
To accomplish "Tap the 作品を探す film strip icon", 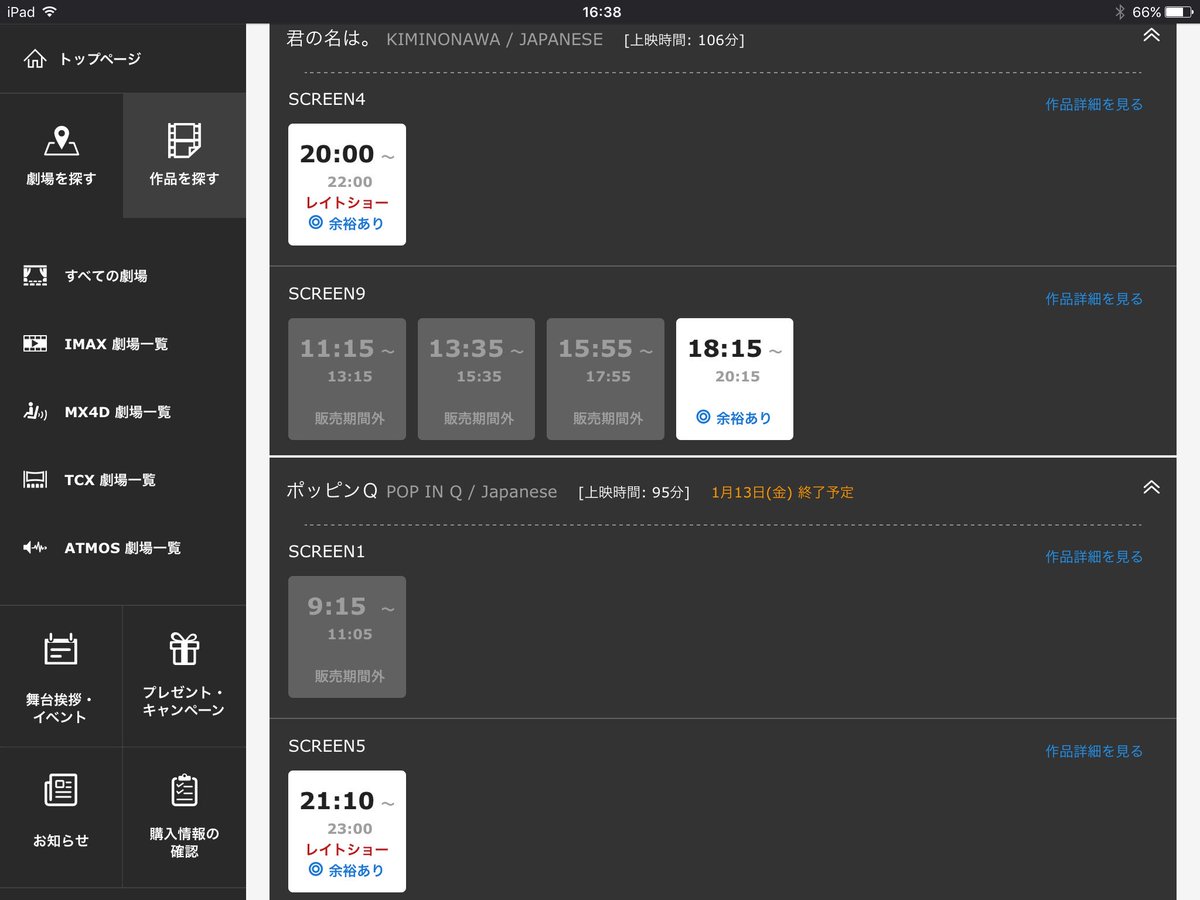I will 184,141.
